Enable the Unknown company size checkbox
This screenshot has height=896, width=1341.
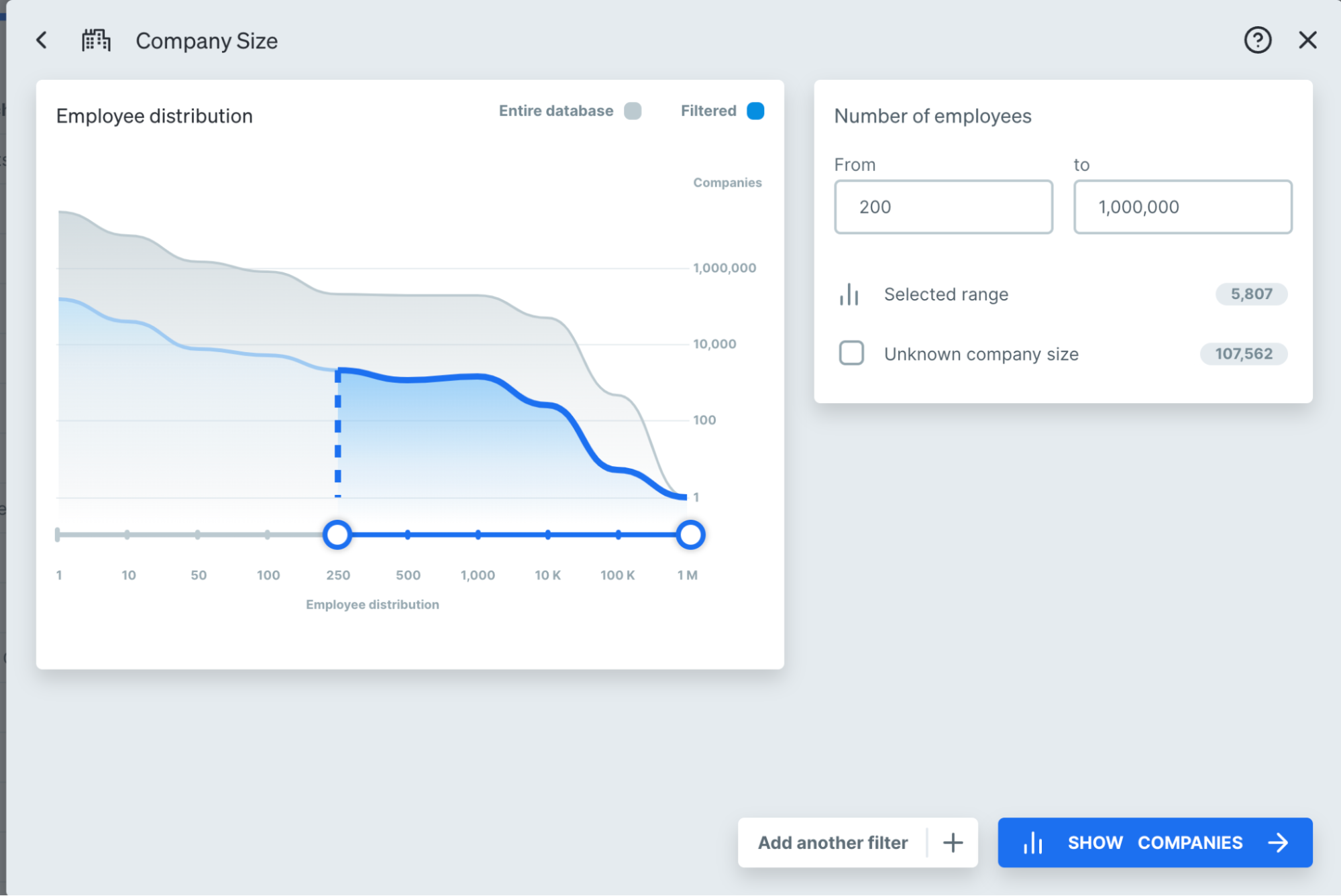(x=851, y=353)
